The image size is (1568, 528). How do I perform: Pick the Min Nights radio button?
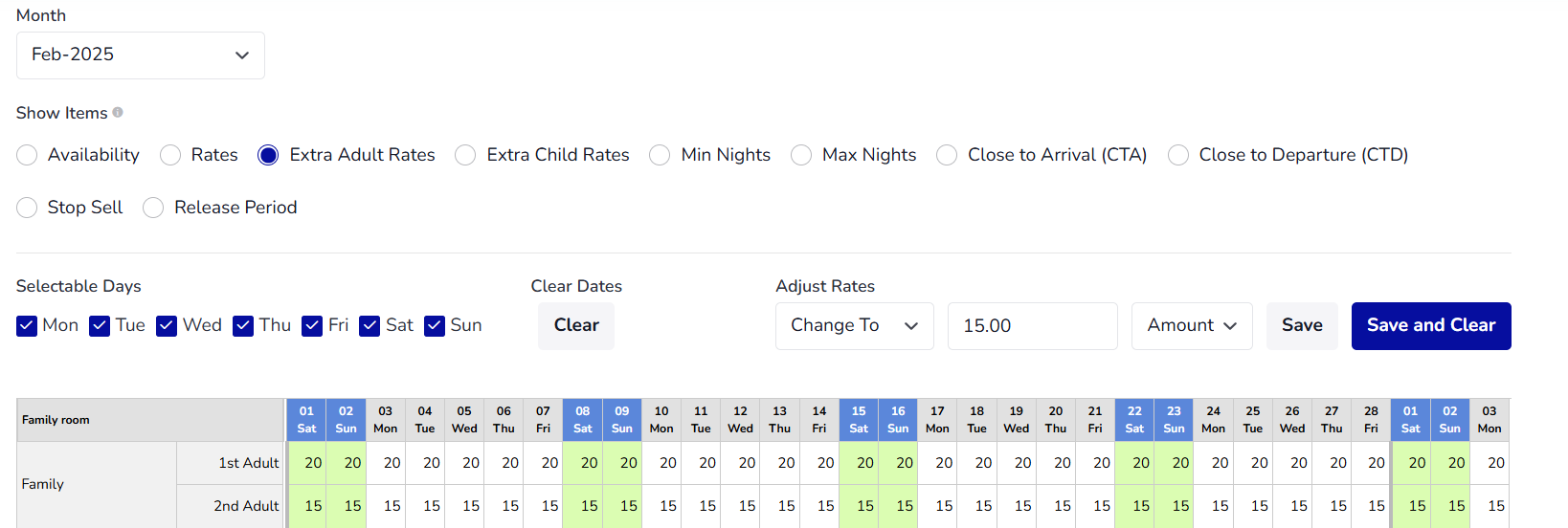(x=660, y=155)
